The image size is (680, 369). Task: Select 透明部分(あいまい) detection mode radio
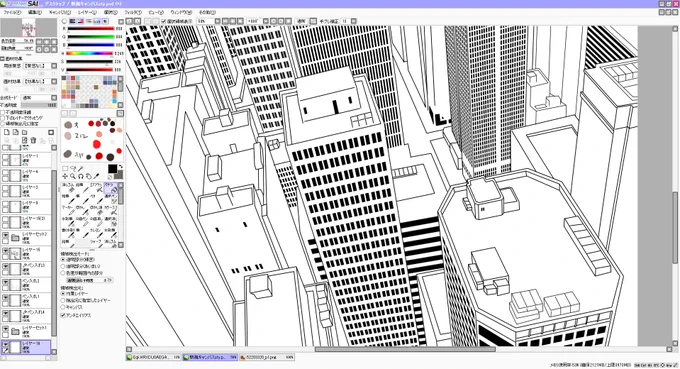pyautogui.click(x=63, y=266)
